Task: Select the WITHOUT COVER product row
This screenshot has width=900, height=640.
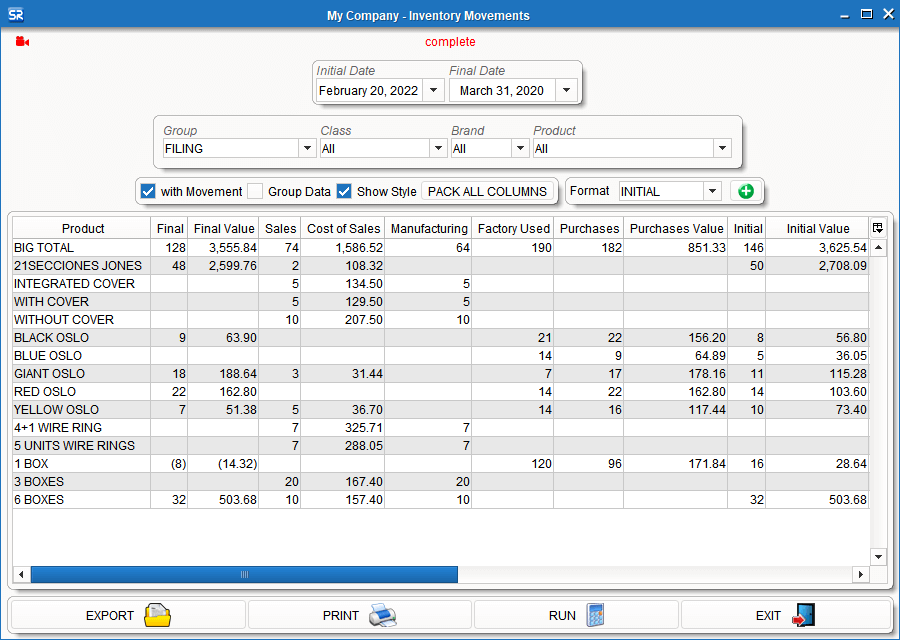Action: 441,320
